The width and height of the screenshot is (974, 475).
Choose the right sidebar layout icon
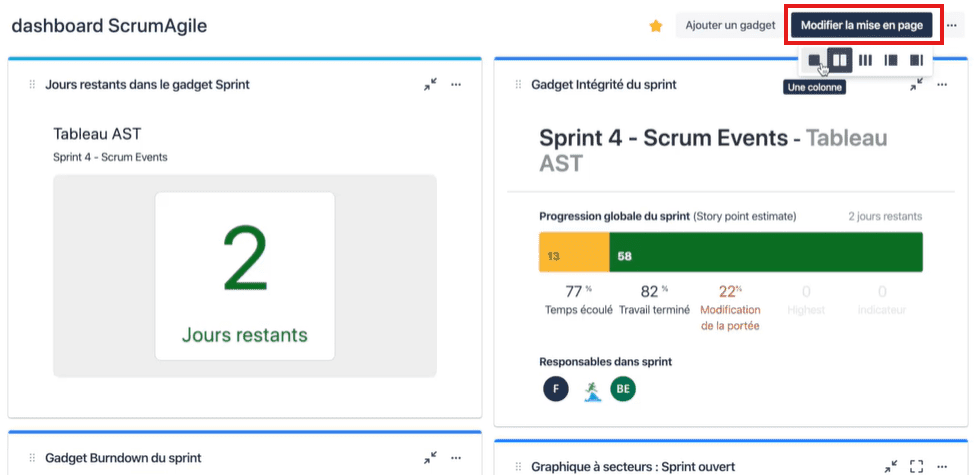(916, 60)
